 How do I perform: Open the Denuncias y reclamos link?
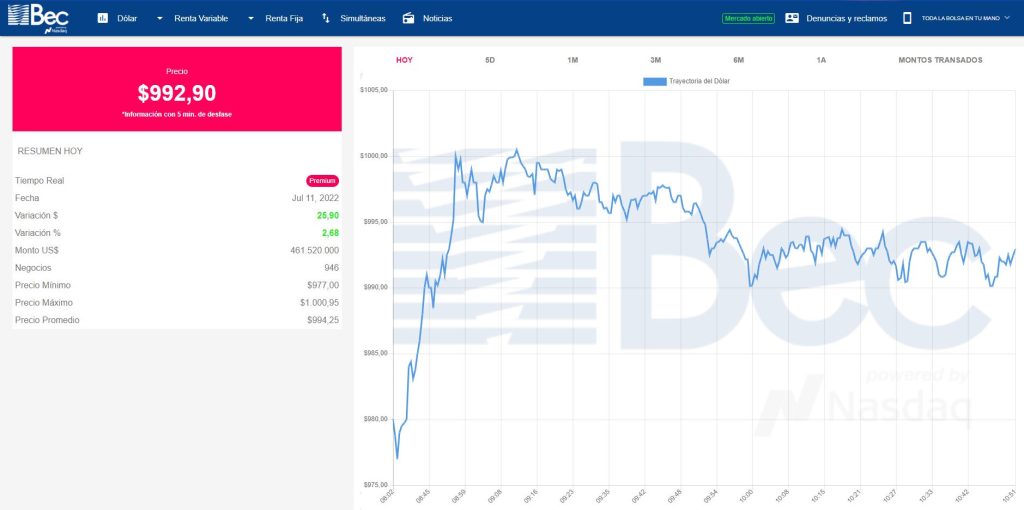pos(846,18)
